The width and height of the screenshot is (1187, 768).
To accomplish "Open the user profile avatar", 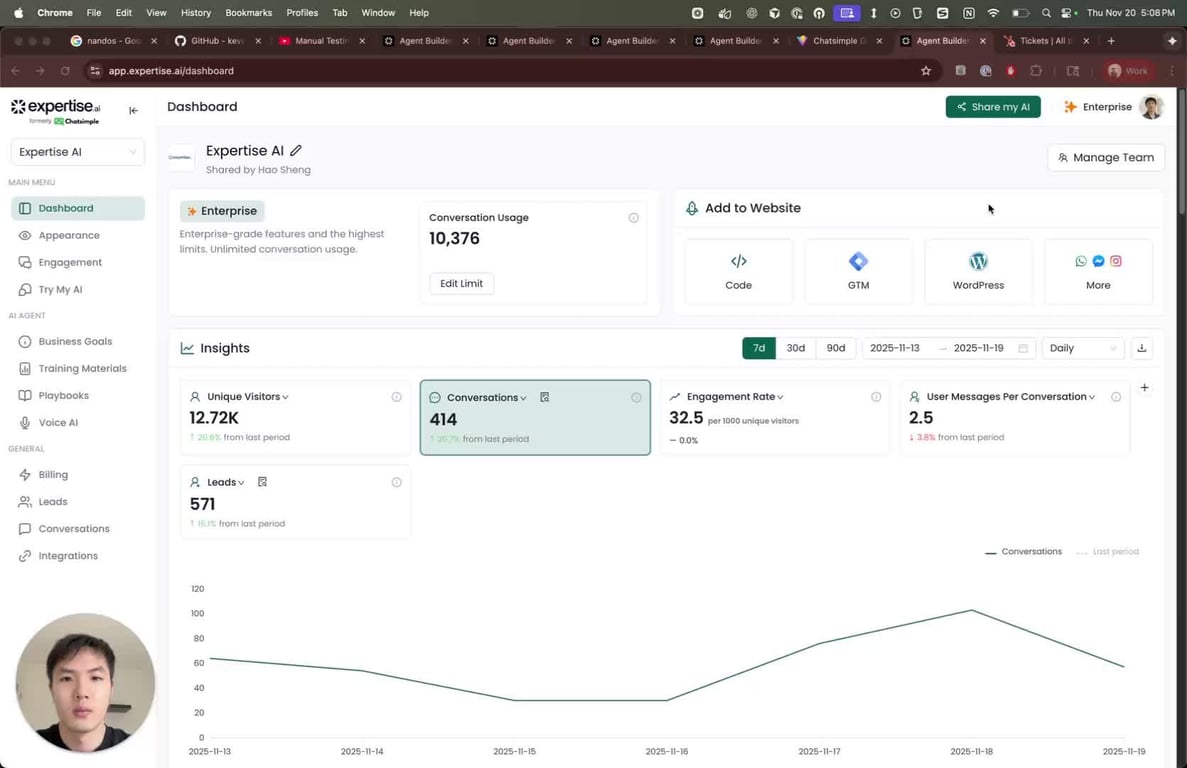I will 1151,107.
